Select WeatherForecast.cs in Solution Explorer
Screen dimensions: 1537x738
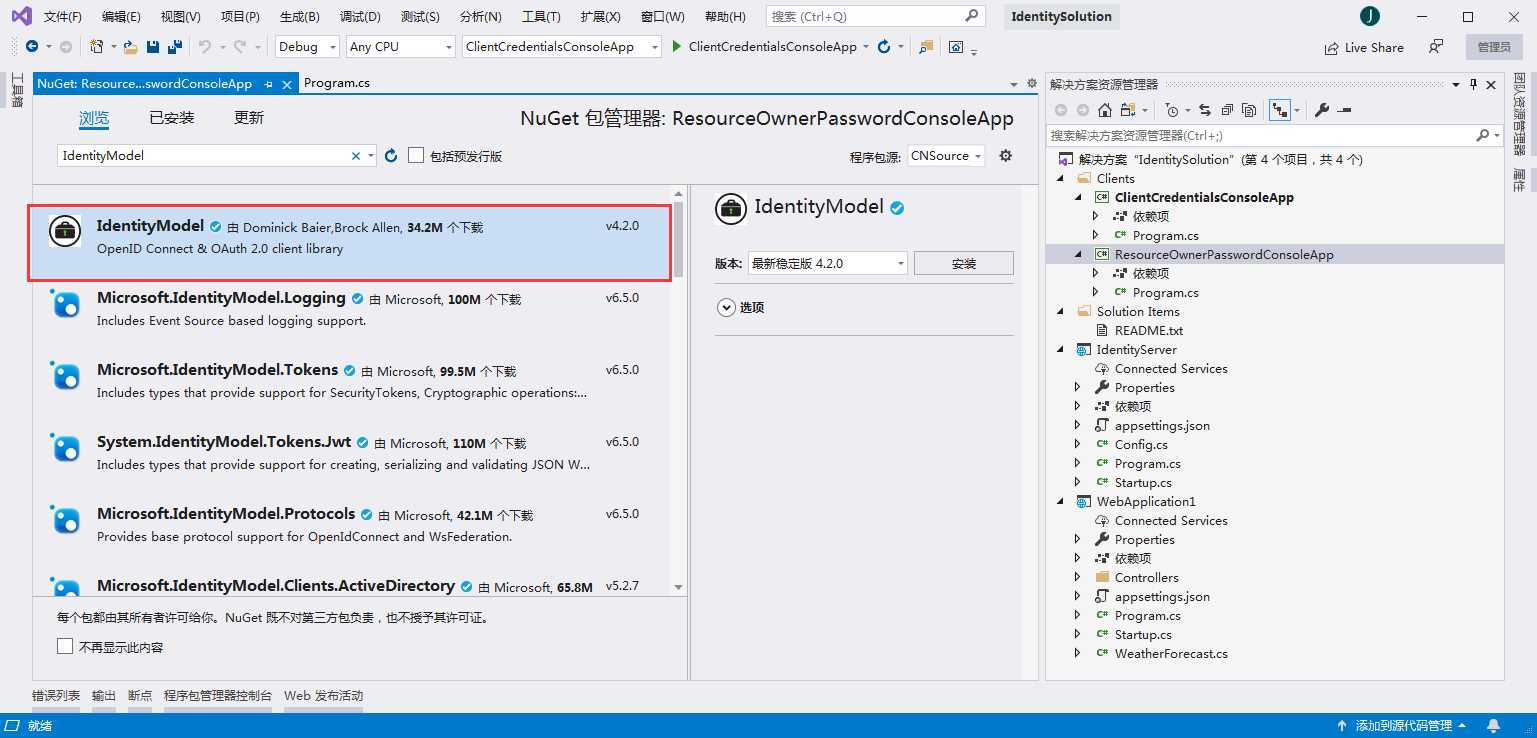click(1171, 653)
